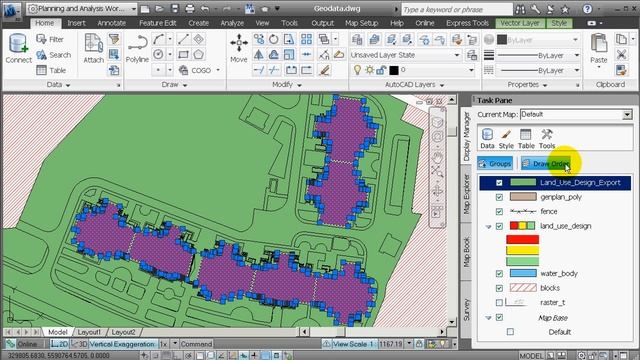Click the Undo arrow icon
The height and width of the screenshot is (360, 640).
204,9
